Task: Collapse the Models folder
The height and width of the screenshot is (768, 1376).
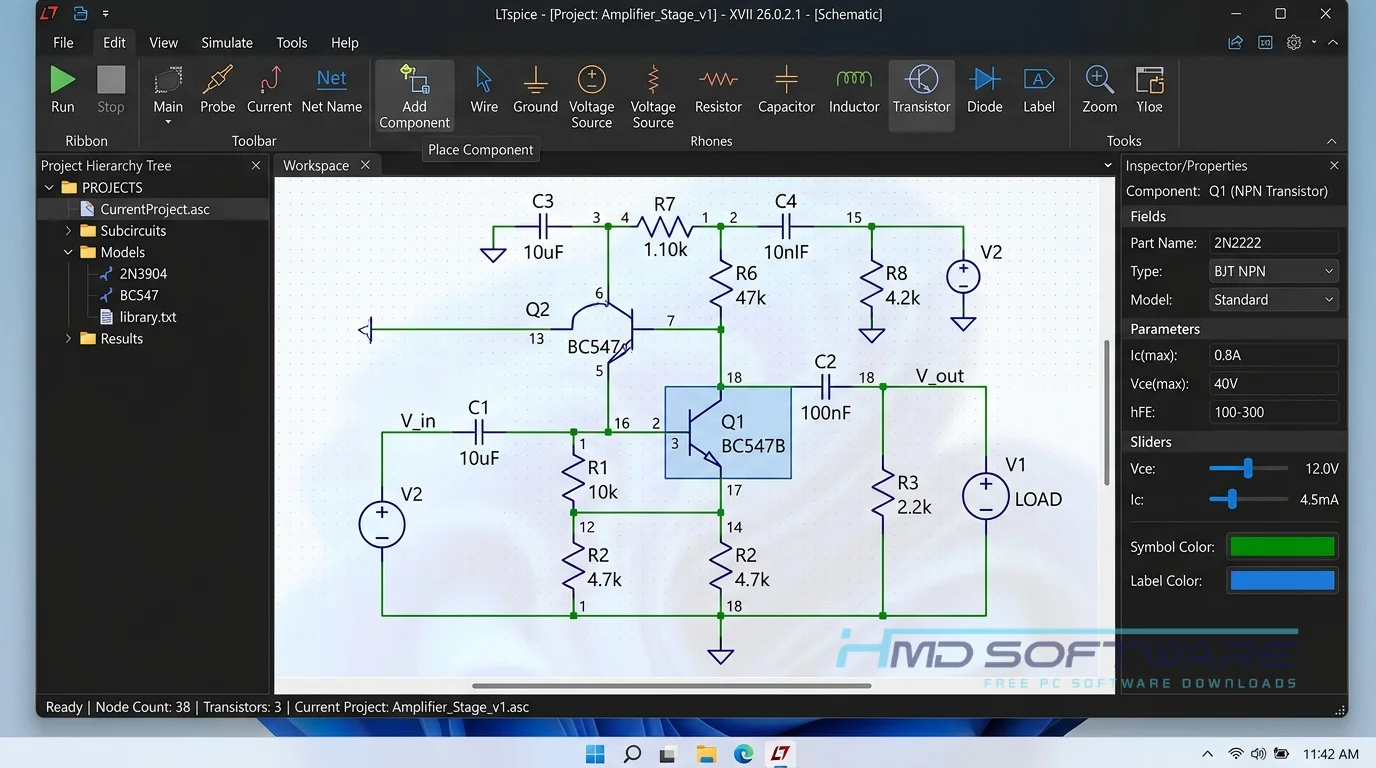Action: point(68,252)
